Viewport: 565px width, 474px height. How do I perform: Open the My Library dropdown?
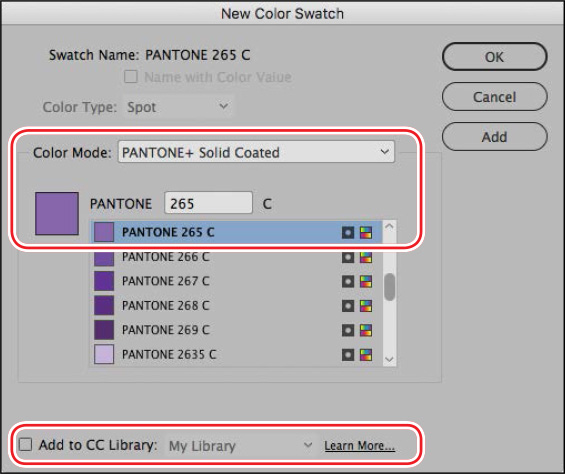[x=241, y=446]
